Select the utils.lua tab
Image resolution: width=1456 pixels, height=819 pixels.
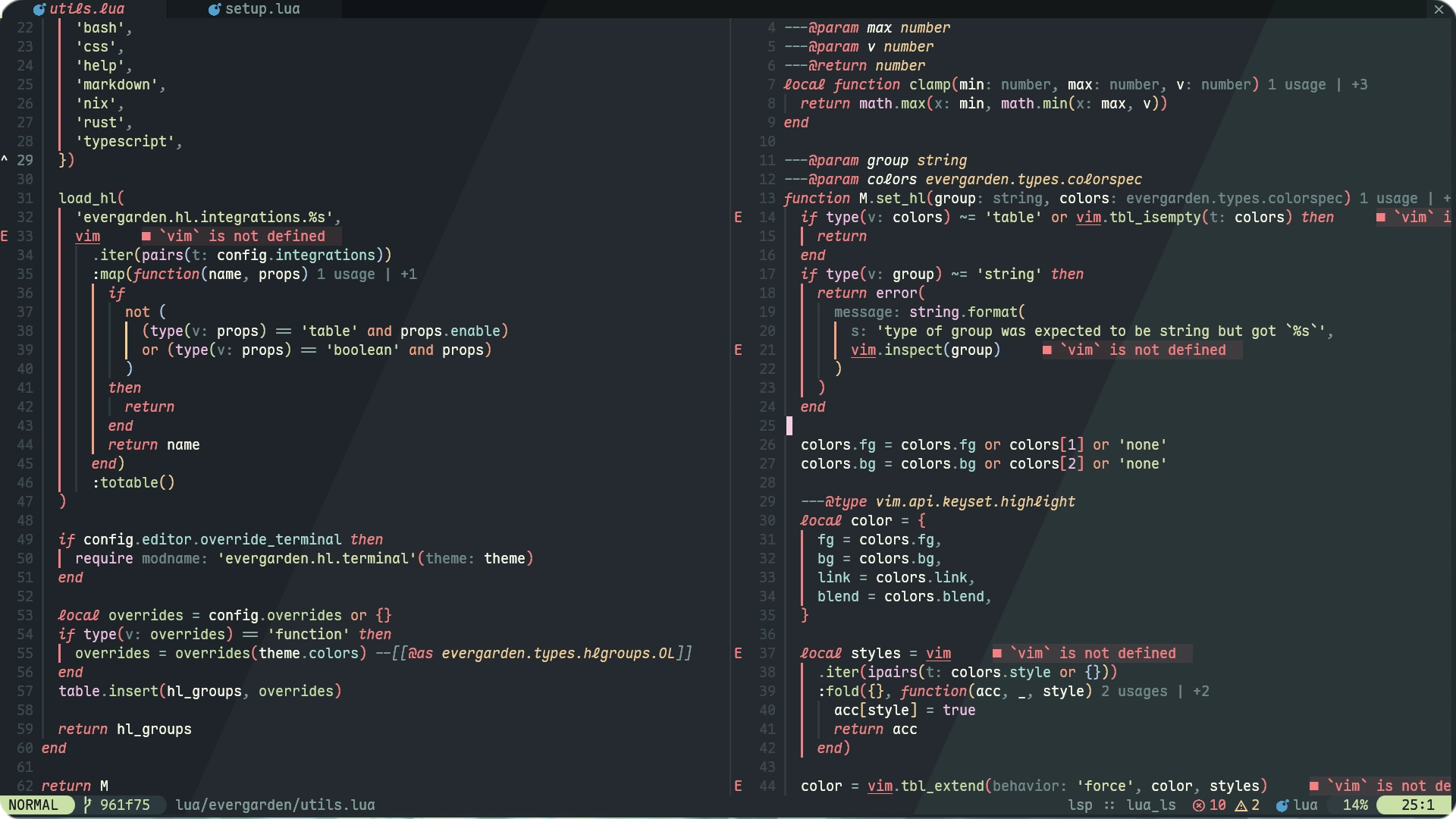[86, 9]
